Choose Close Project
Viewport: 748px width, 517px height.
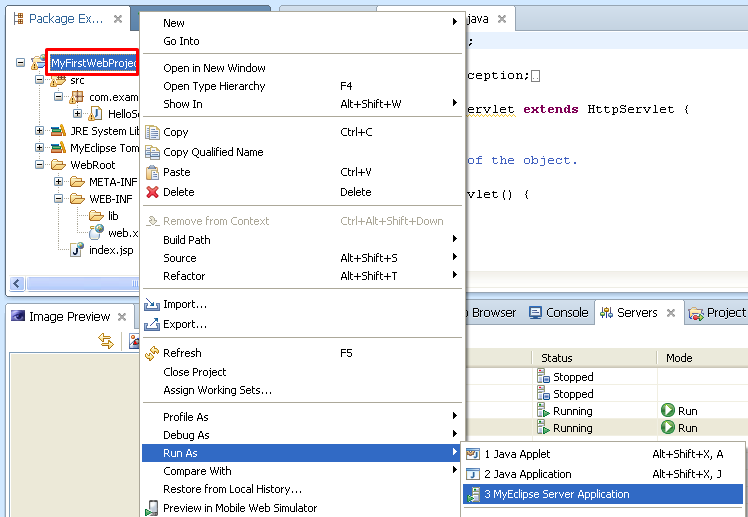302,372
